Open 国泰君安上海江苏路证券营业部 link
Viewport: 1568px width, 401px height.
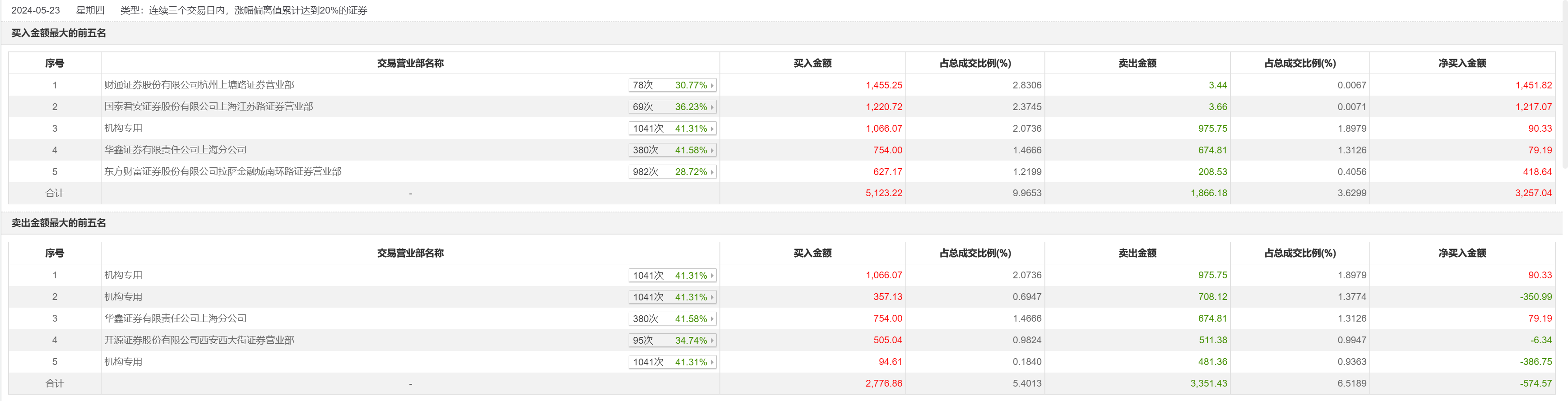click(x=208, y=106)
